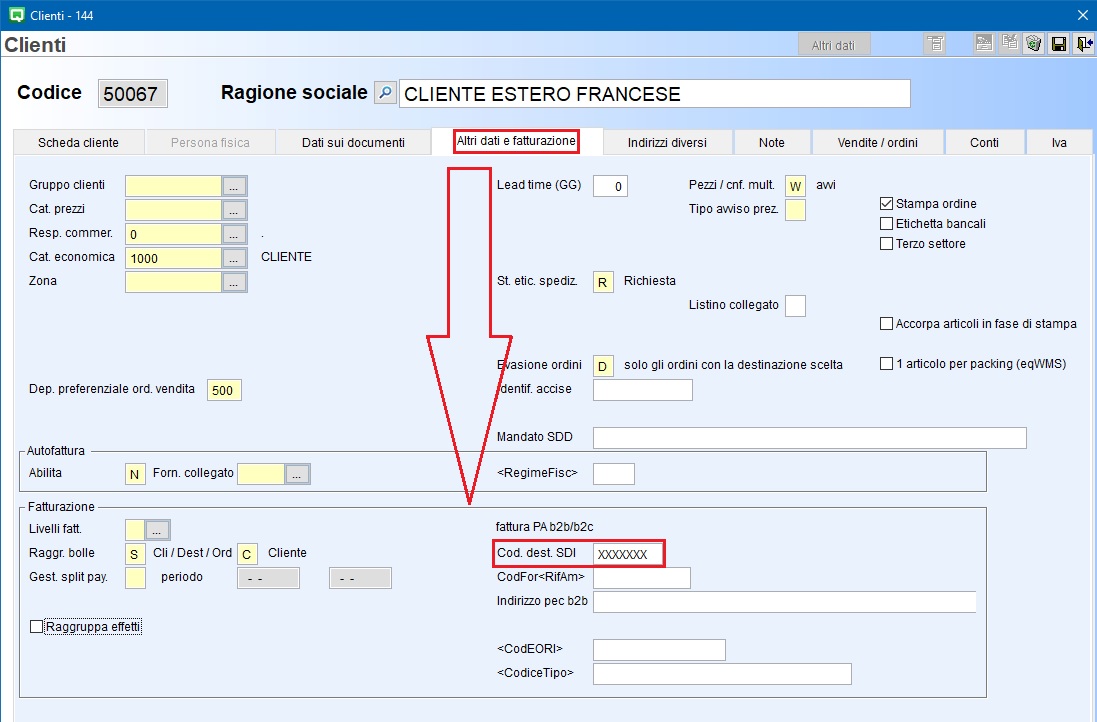The width and height of the screenshot is (1097, 722).
Task: Click the CodEORI input field
Action: click(659, 649)
